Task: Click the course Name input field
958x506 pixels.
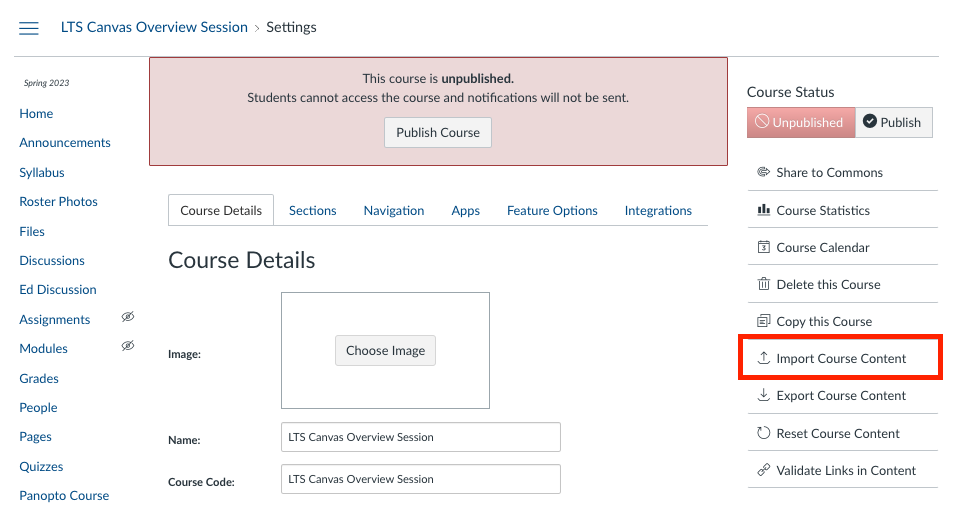Action: 420,437
